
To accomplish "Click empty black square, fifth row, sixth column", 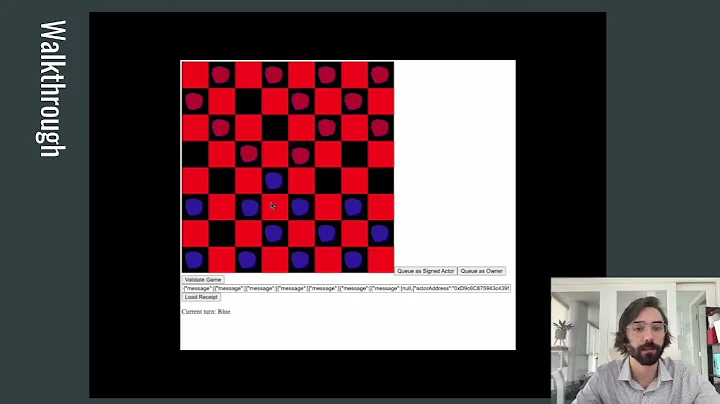I will click(328, 180).
